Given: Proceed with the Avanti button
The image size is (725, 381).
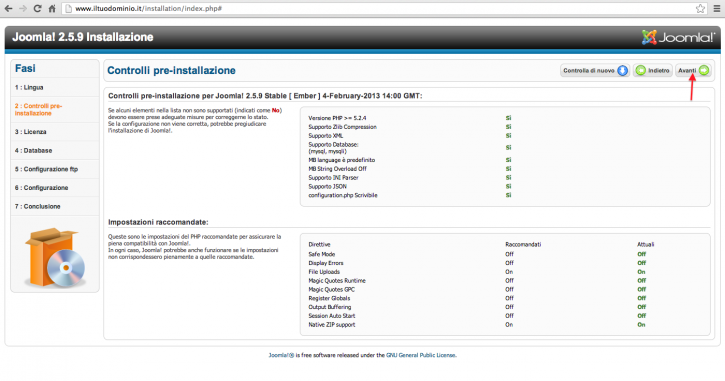Looking at the screenshot, I should [x=693, y=70].
